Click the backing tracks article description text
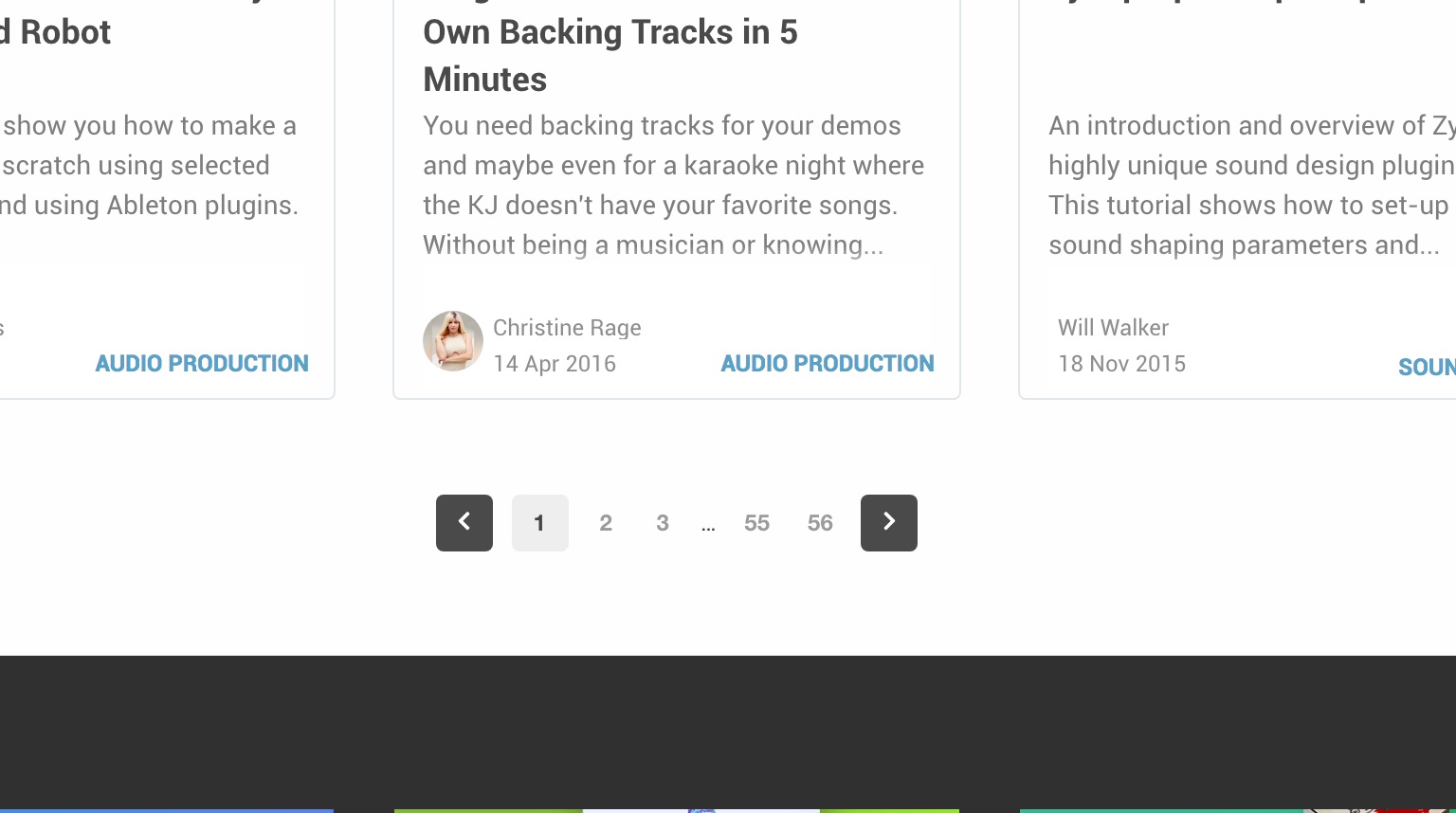 [x=673, y=185]
